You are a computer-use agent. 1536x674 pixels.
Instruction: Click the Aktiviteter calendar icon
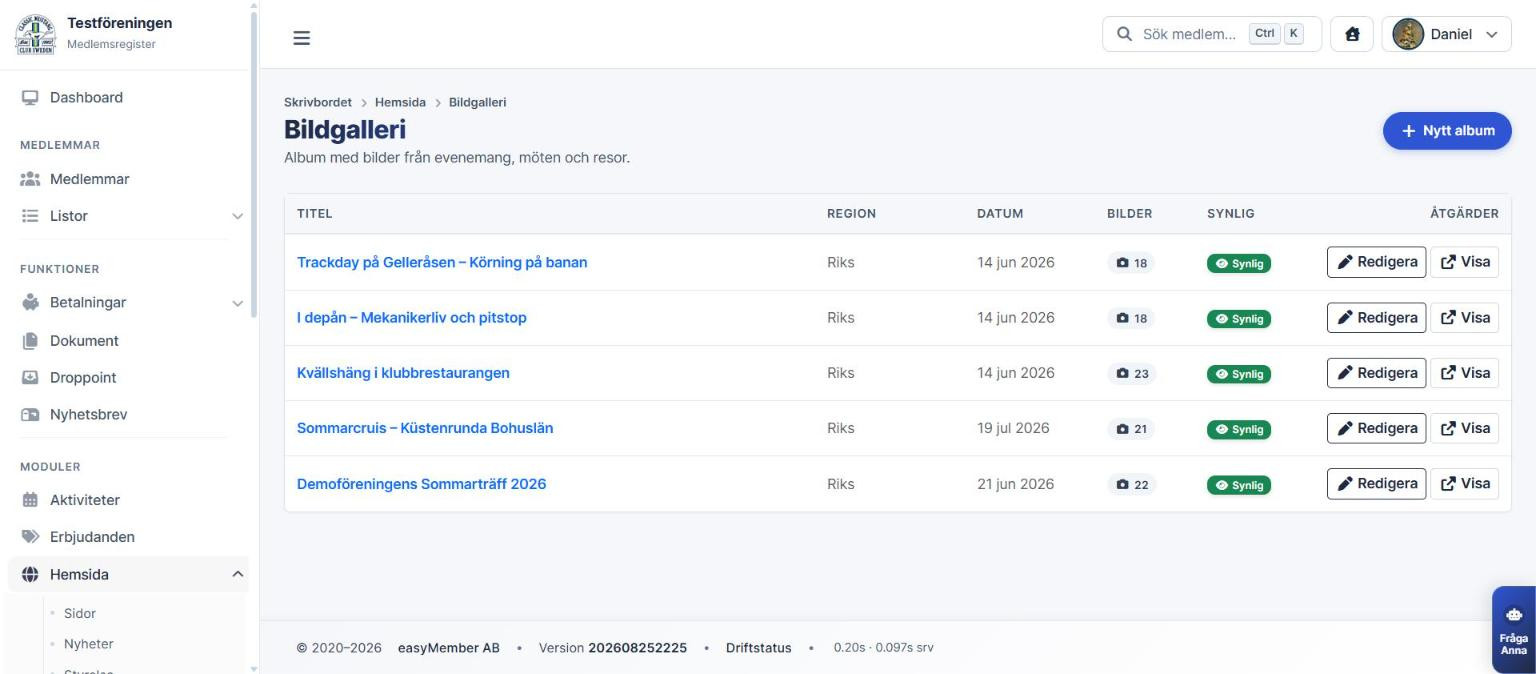30,500
